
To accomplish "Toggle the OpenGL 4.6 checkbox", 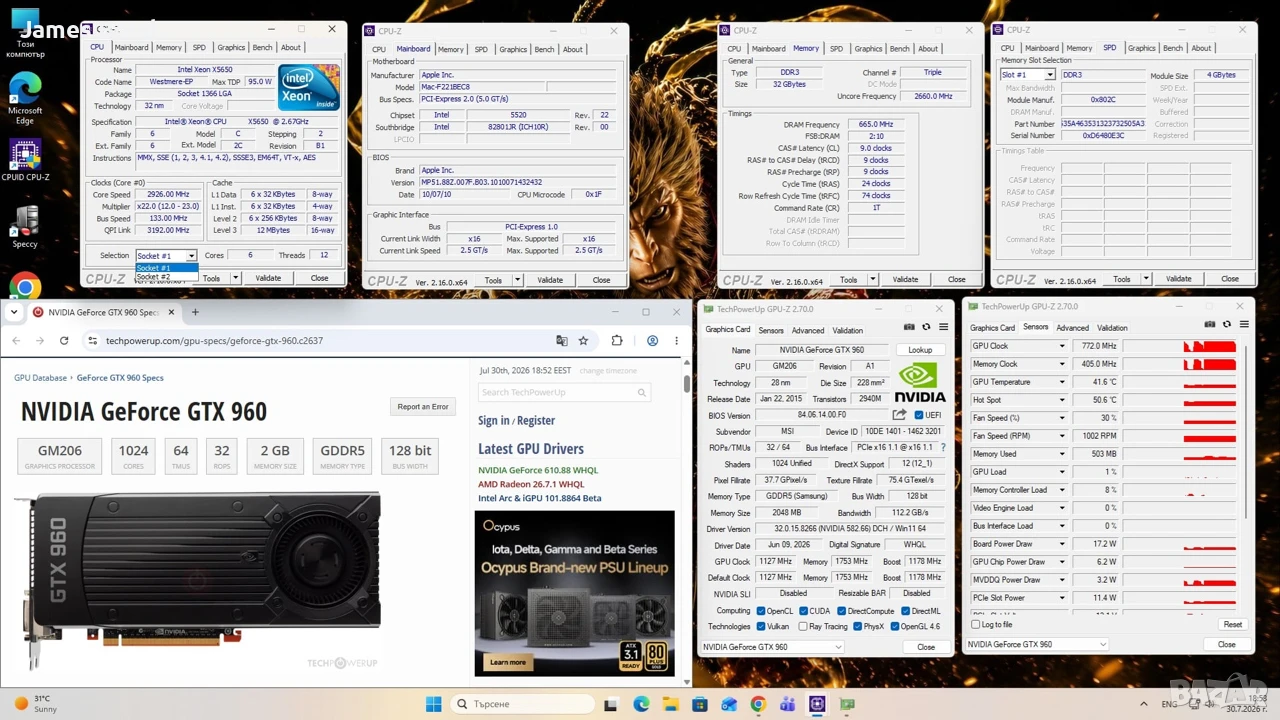I will point(894,627).
